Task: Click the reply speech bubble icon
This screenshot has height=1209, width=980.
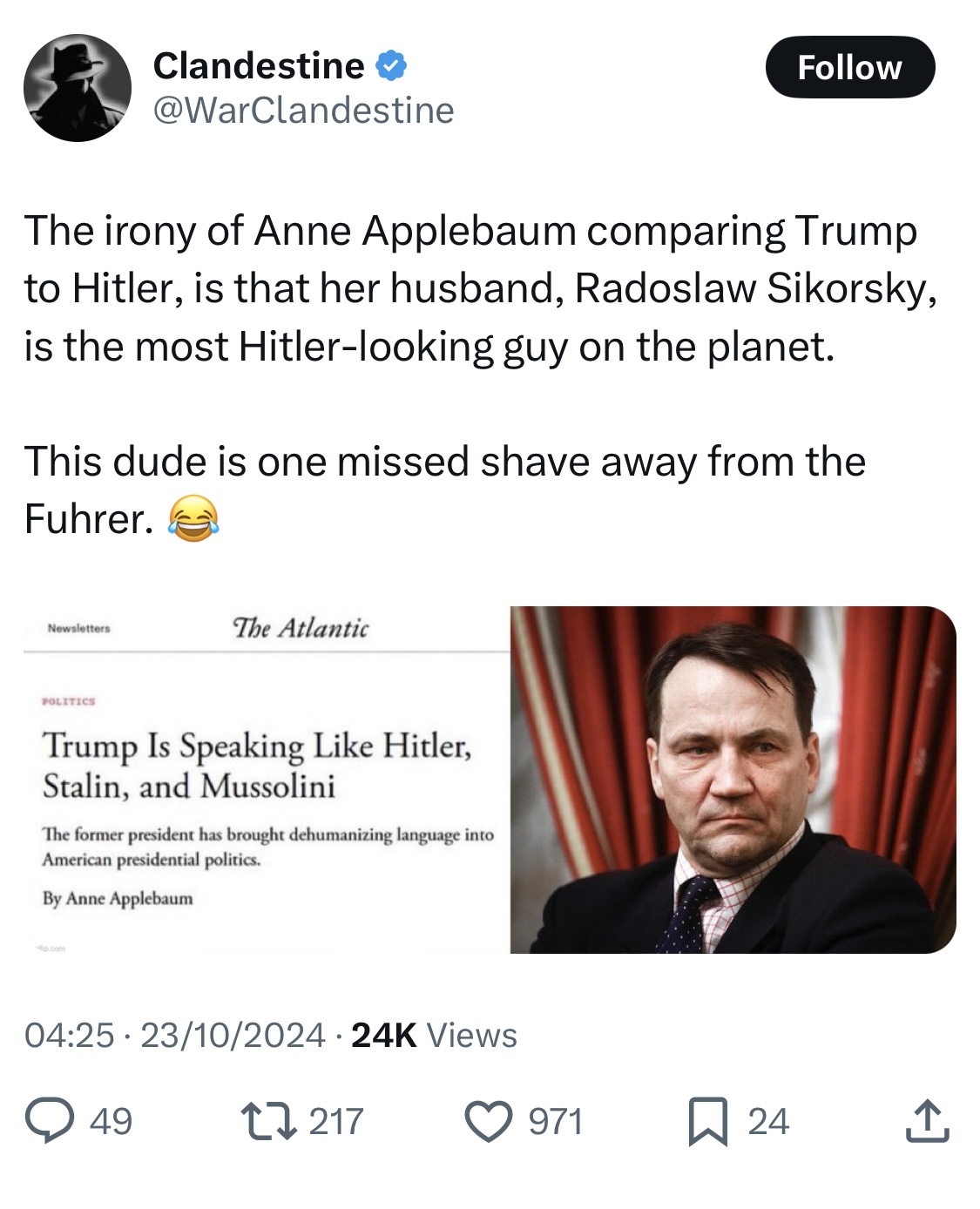Action: point(50,1121)
